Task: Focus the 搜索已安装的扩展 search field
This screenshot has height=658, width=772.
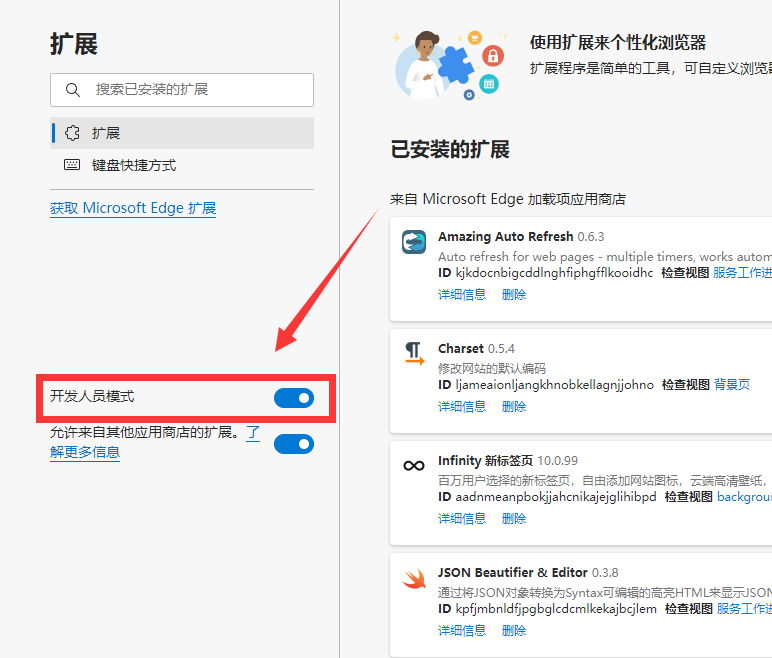Action: click(182, 90)
